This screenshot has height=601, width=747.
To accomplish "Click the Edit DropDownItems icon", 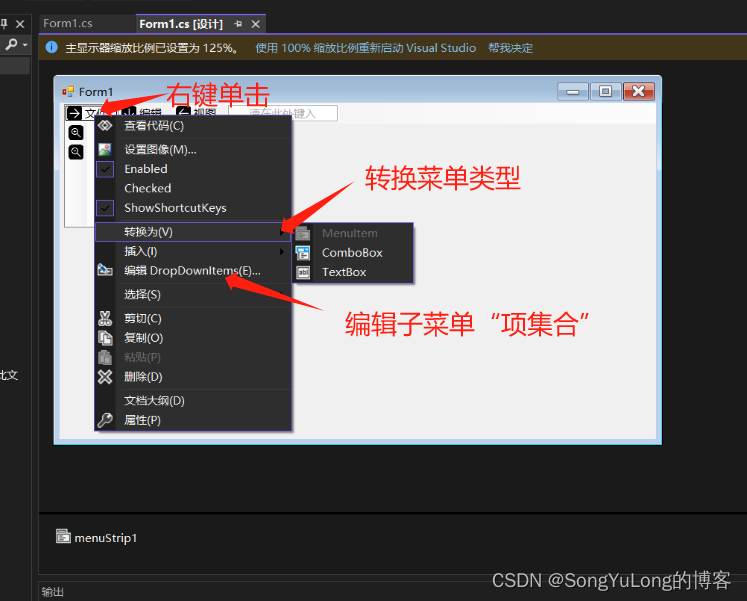I will coord(105,270).
